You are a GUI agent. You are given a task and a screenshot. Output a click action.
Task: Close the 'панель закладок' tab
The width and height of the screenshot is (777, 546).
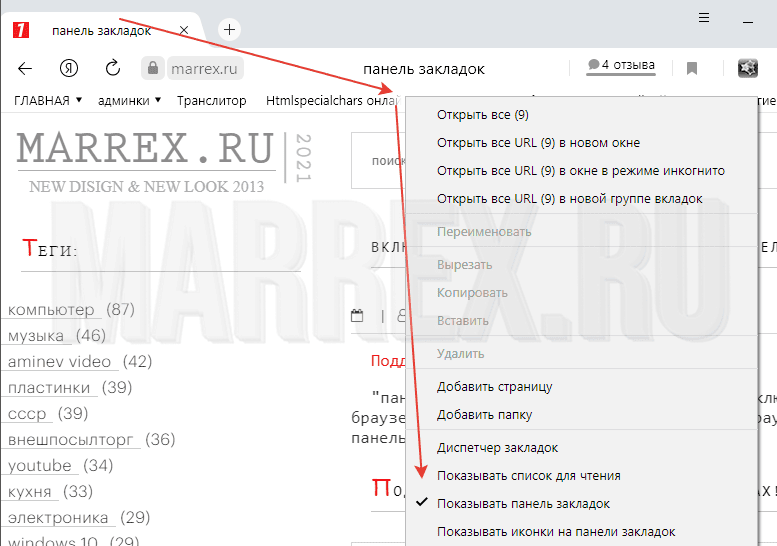pos(184,31)
